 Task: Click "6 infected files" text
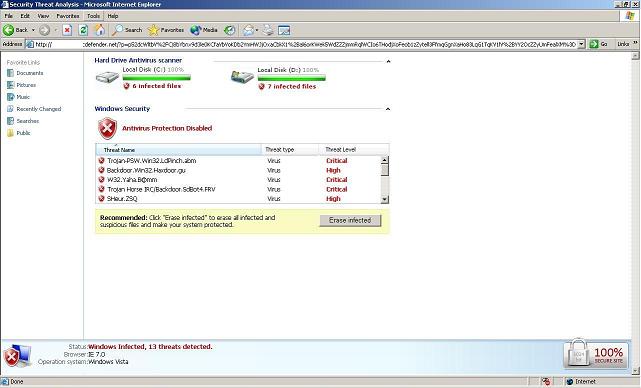[x=157, y=86]
